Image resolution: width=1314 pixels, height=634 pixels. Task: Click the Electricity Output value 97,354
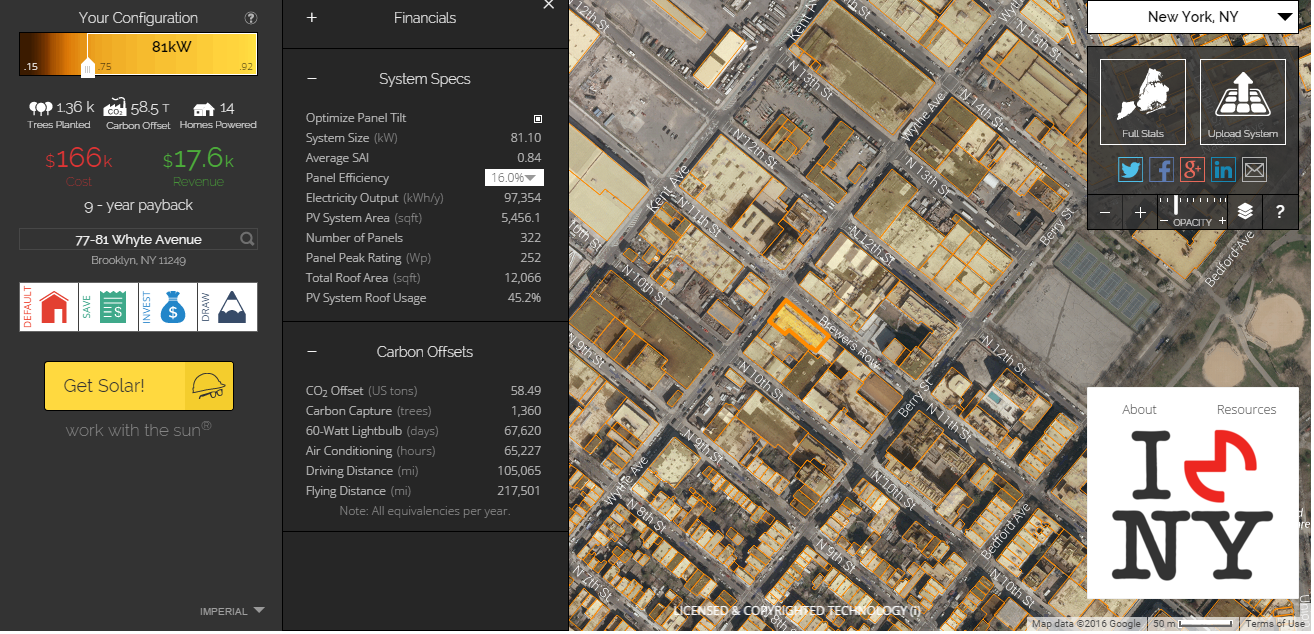pyautogui.click(x=522, y=198)
